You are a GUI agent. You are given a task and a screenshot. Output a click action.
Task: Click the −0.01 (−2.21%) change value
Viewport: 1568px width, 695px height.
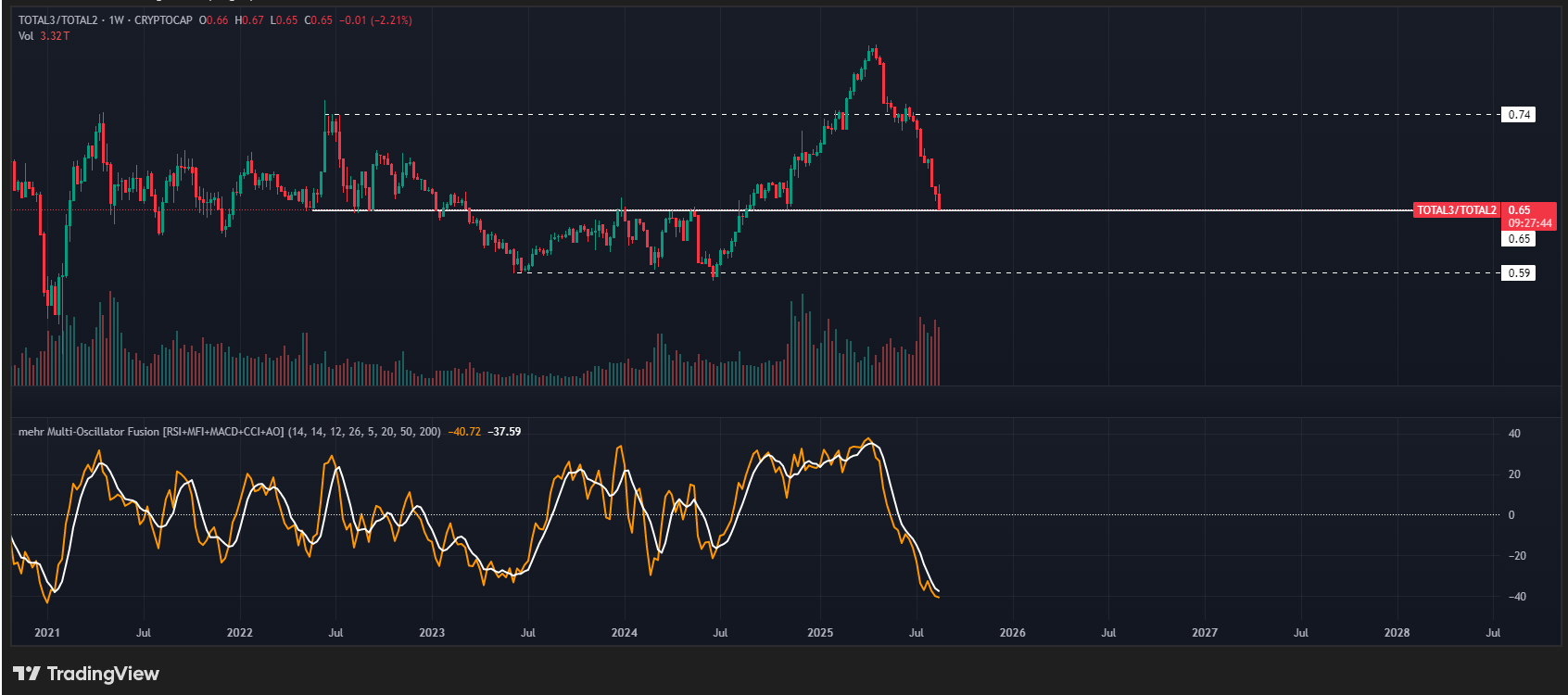(375, 20)
